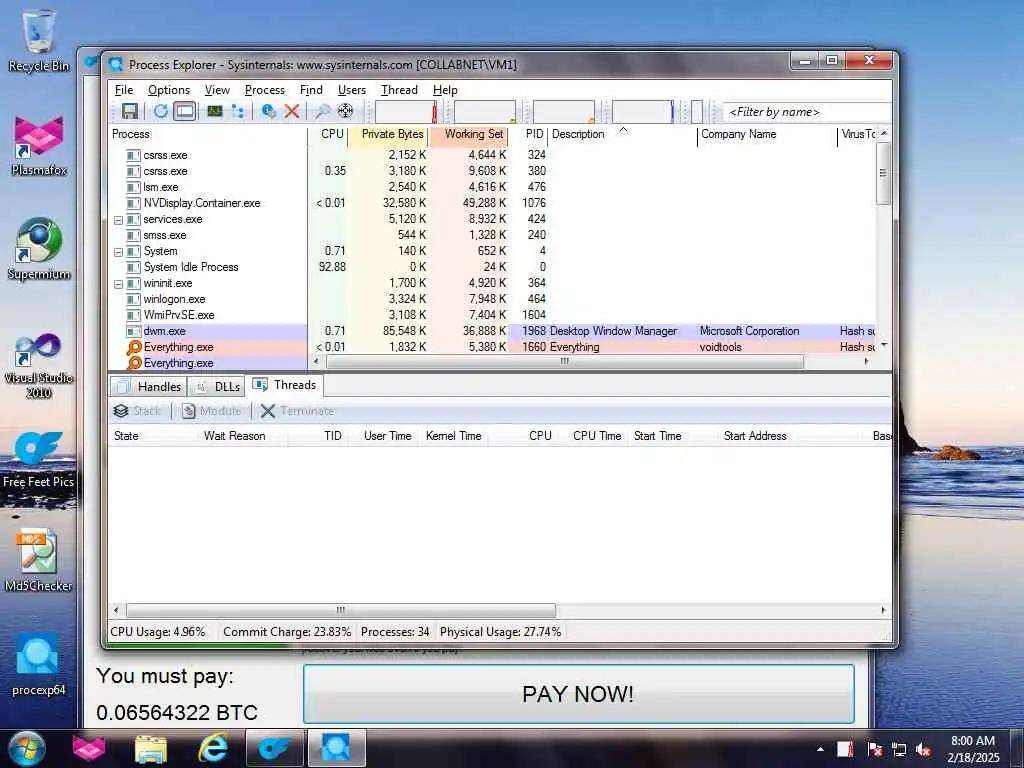Open the View menu
This screenshot has height=768, width=1024.
pos(217,90)
